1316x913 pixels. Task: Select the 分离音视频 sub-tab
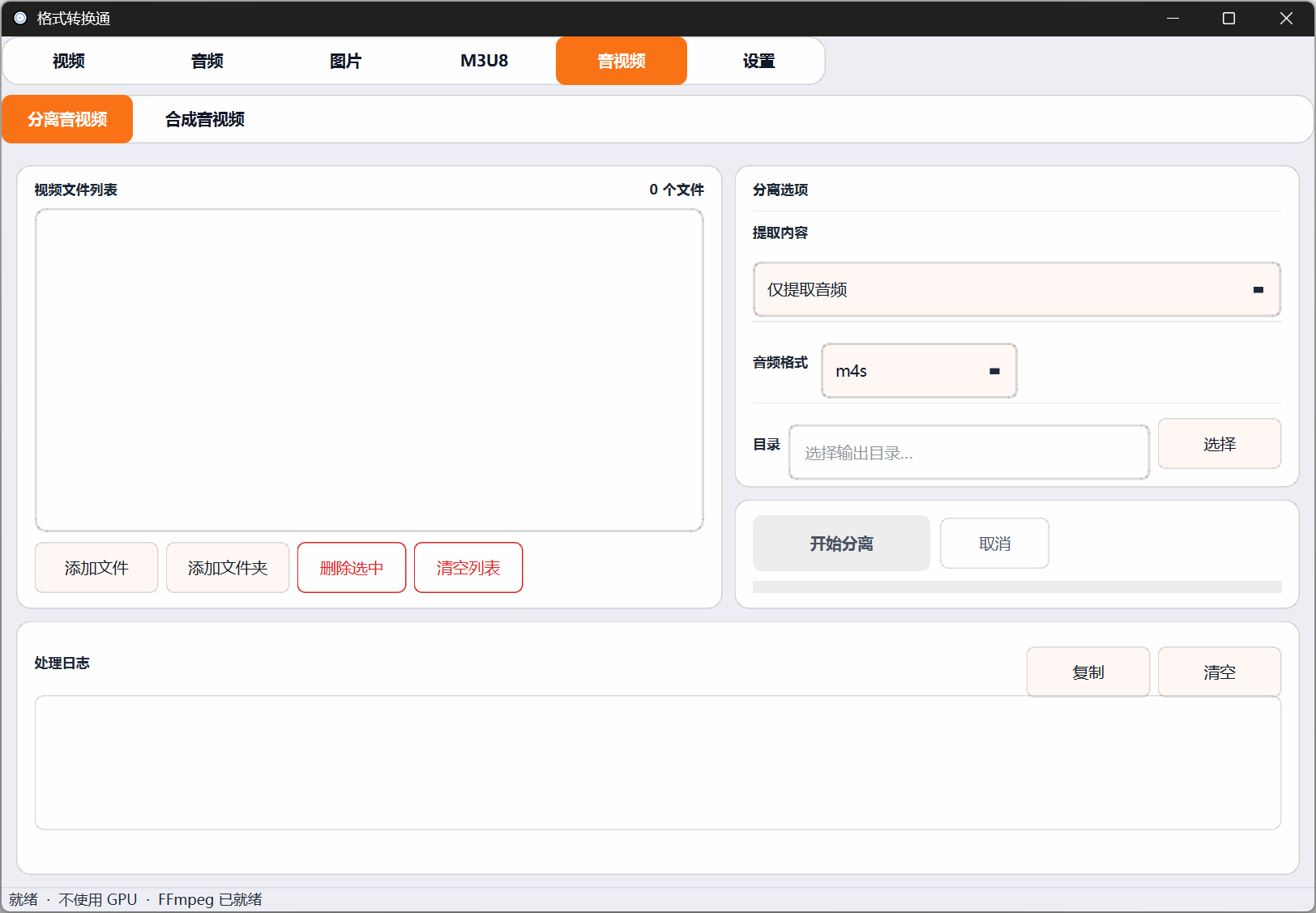coord(67,119)
